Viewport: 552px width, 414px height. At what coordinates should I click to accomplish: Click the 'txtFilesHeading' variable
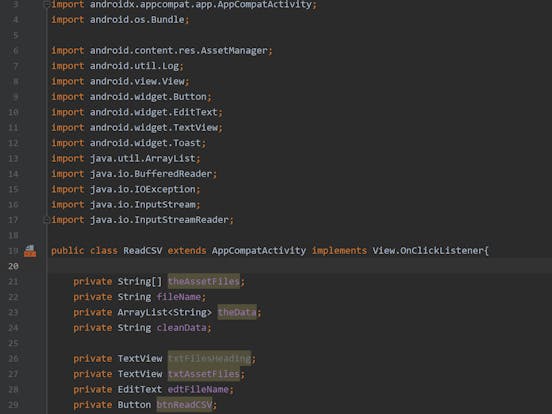pyautogui.click(x=209, y=358)
